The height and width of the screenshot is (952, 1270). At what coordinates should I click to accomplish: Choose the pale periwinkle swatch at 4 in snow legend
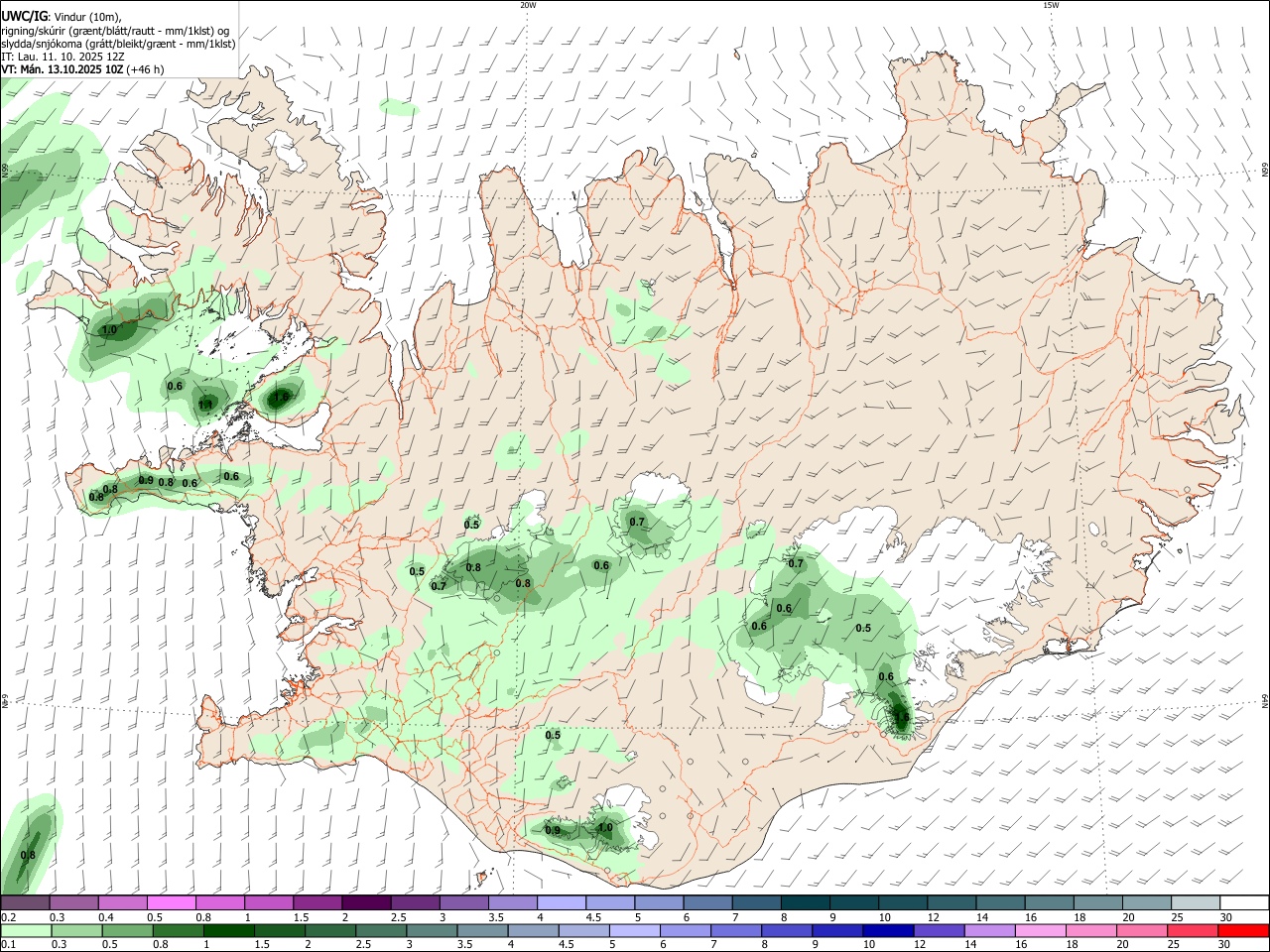coord(562,902)
